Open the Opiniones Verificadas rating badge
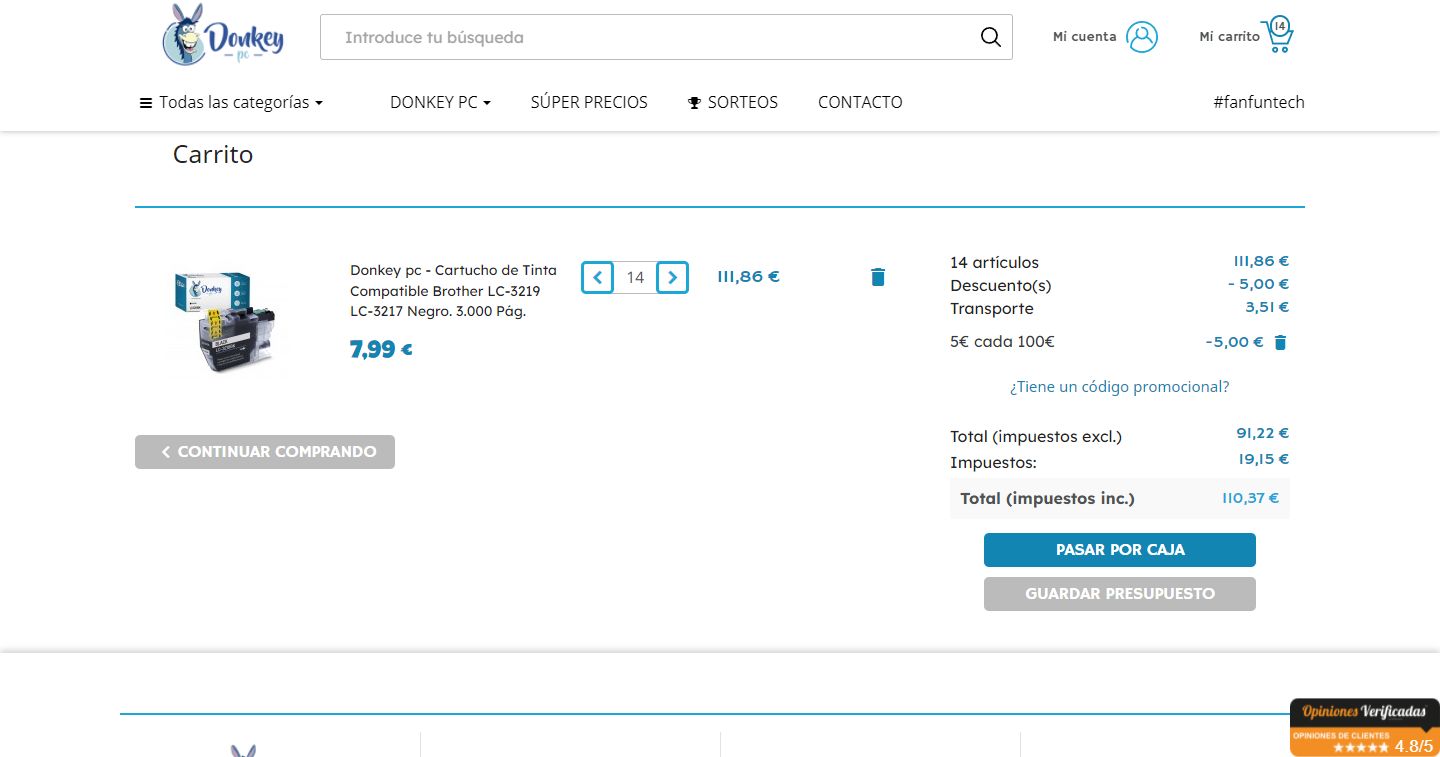 point(1364,727)
